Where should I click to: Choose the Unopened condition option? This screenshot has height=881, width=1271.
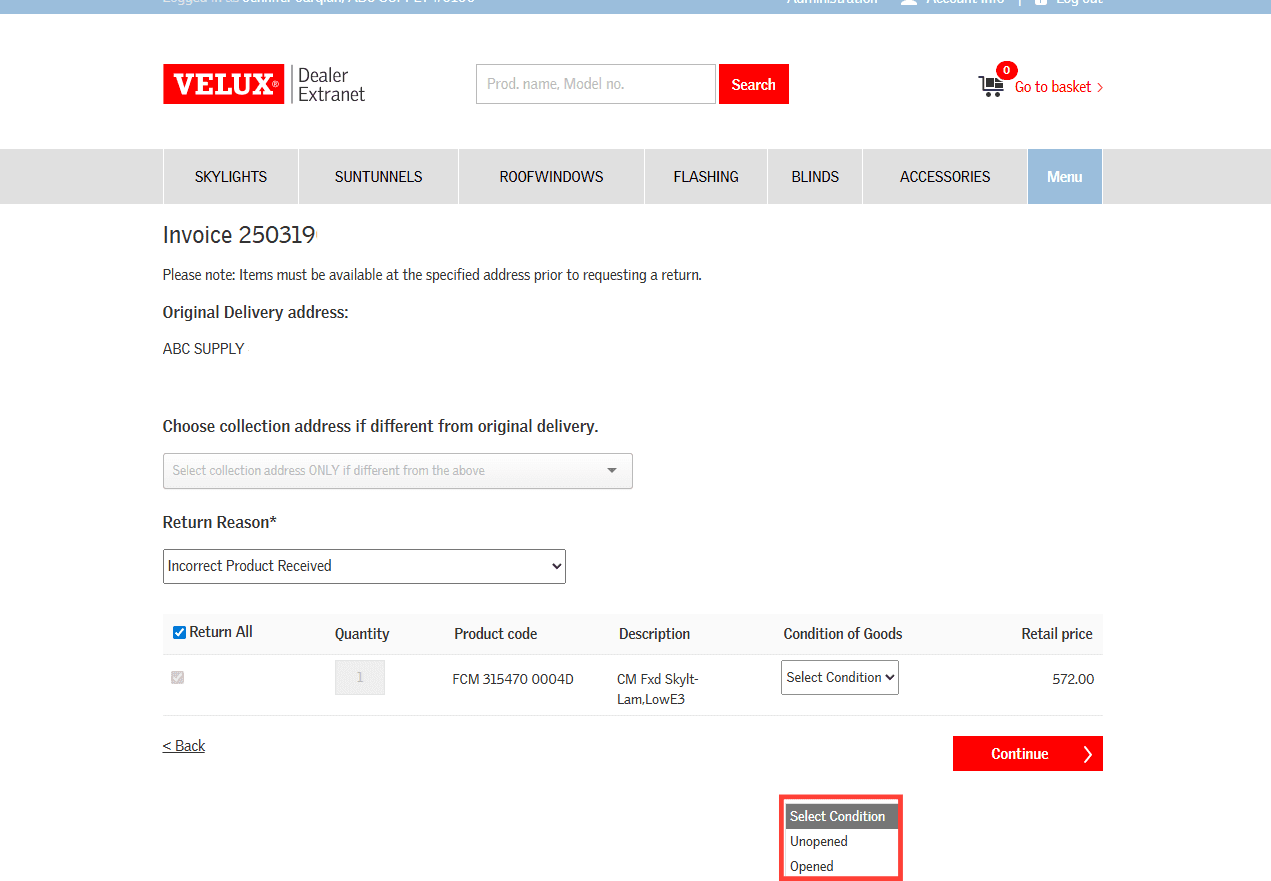pos(842,841)
